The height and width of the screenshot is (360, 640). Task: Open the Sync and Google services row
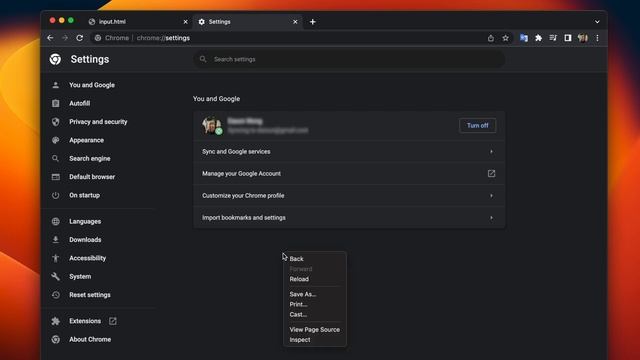[x=349, y=151]
